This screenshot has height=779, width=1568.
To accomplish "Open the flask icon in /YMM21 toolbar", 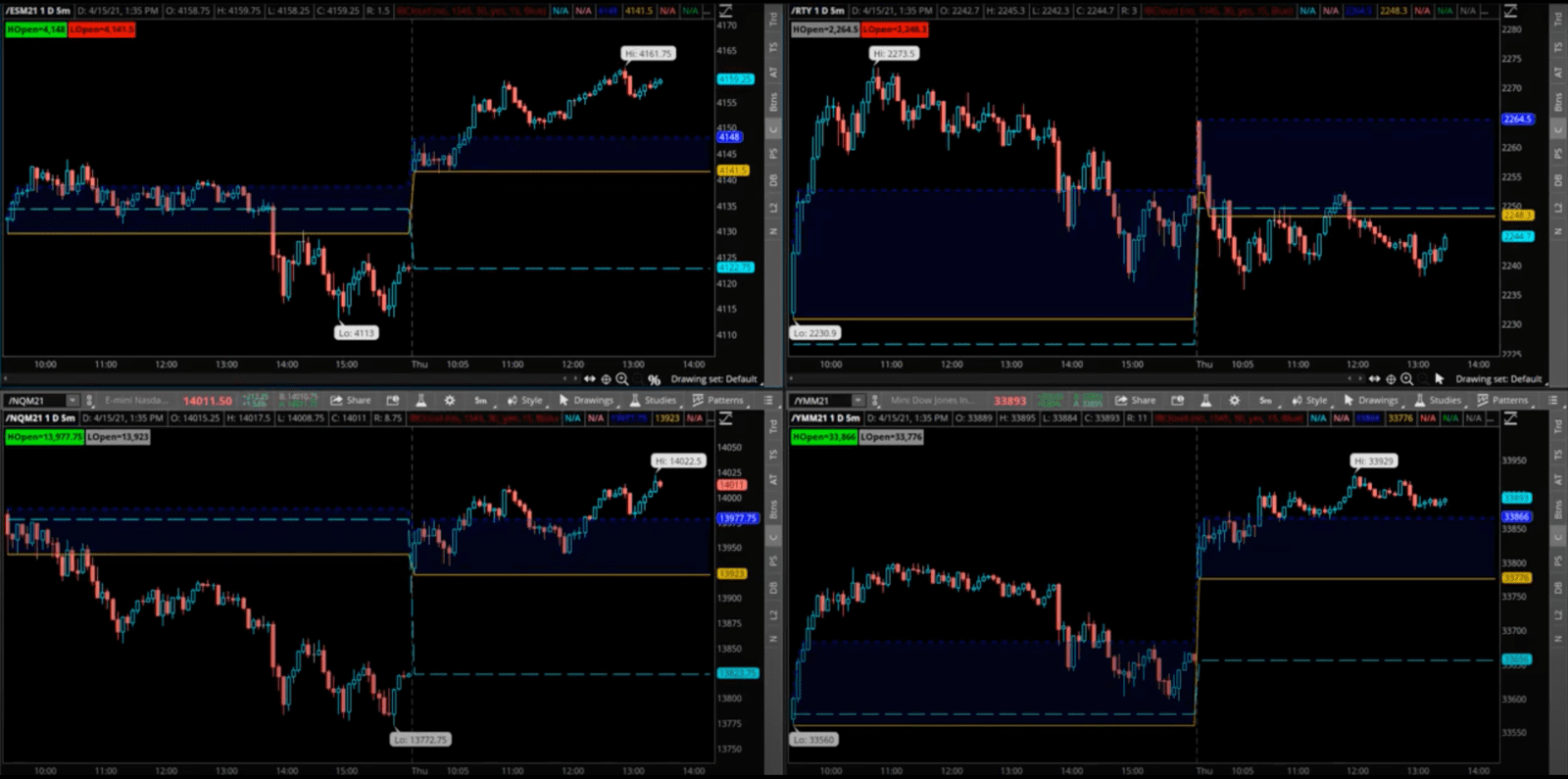I will tap(1206, 401).
